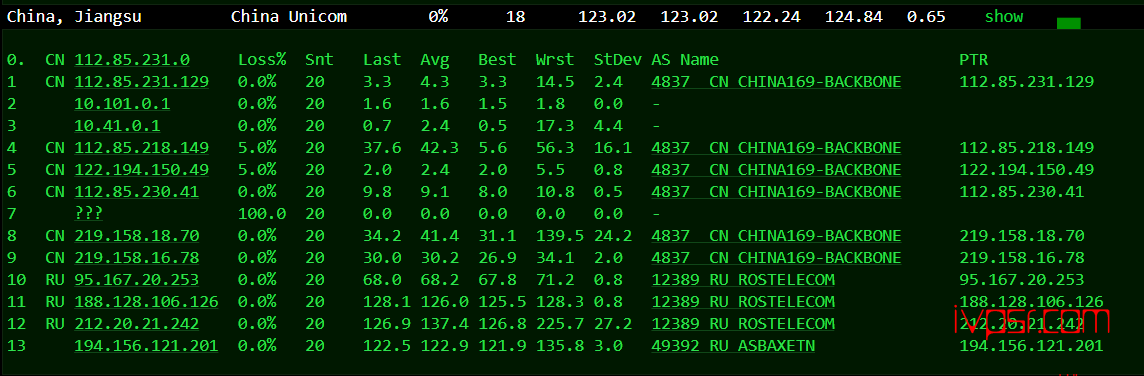Open hop 4 IP 112.85.218.149
The image size is (1144, 376).
(x=142, y=148)
